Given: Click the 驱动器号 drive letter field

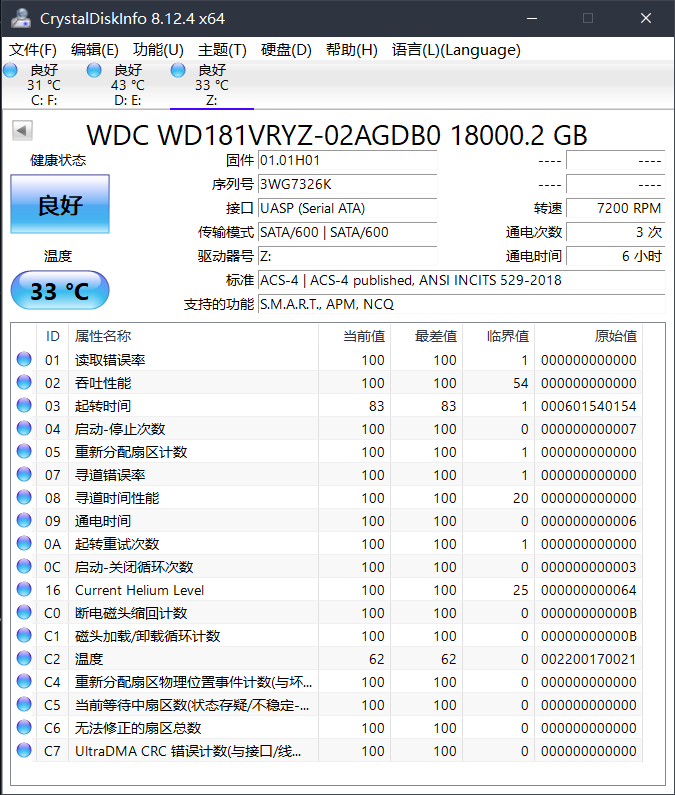Looking at the screenshot, I should point(347,256).
